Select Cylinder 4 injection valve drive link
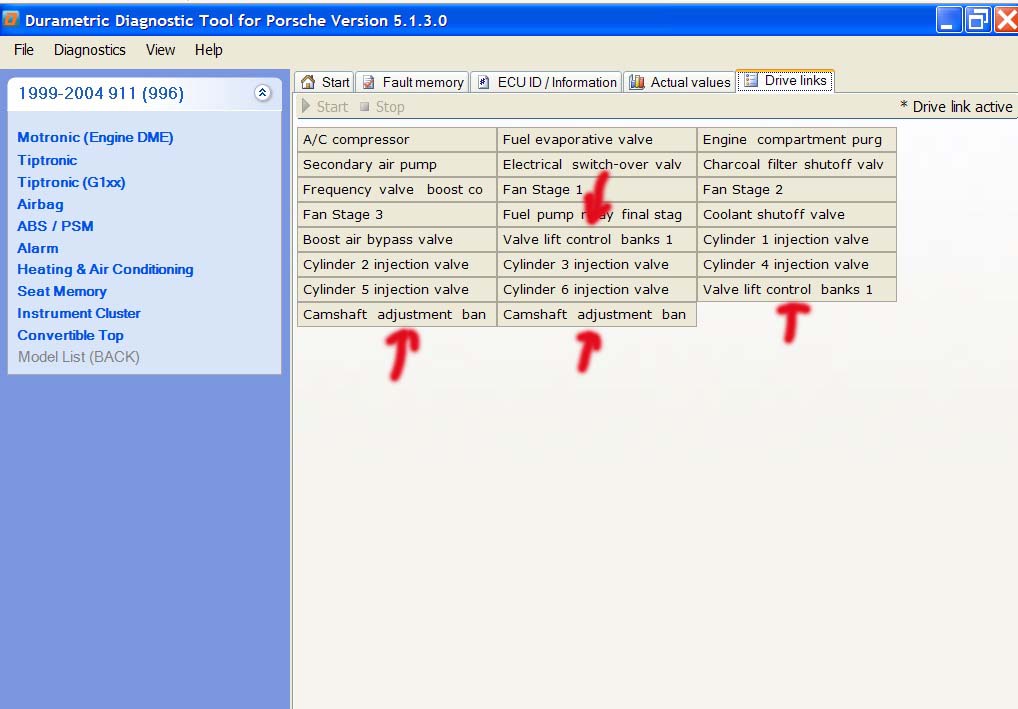 point(797,265)
